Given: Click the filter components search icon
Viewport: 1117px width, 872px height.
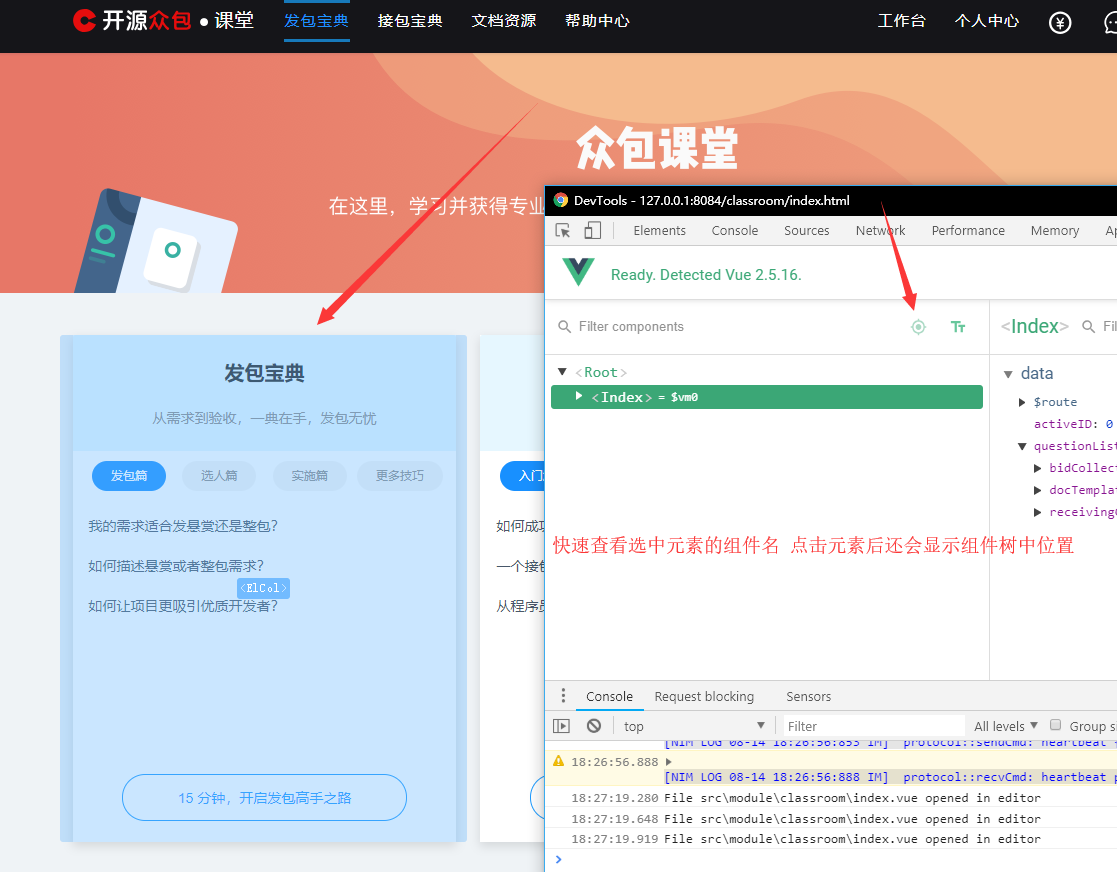Looking at the screenshot, I should coord(564,326).
